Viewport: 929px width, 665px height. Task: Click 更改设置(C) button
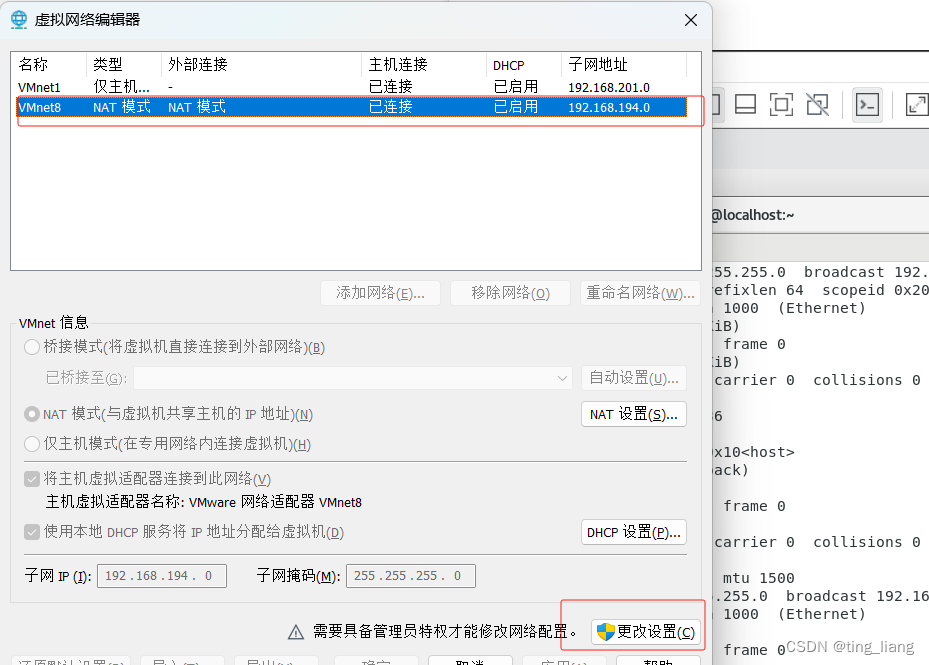pyautogui.click(x=646, y=632)
